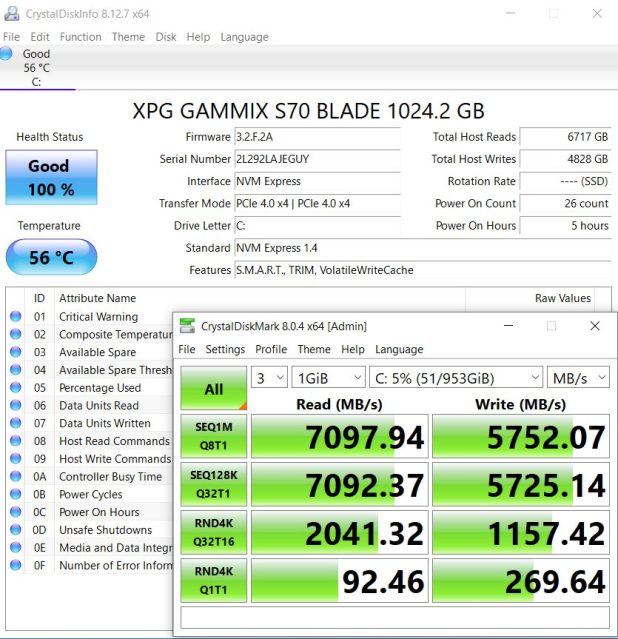
Task: Open Settings menu in CrystalDiskMark
Action: pyautogui.click(x=225, y=349)
